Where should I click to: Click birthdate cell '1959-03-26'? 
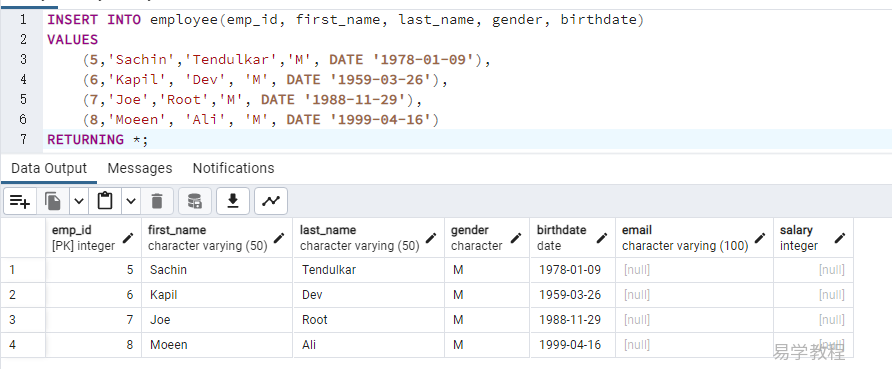pos(572,295)
